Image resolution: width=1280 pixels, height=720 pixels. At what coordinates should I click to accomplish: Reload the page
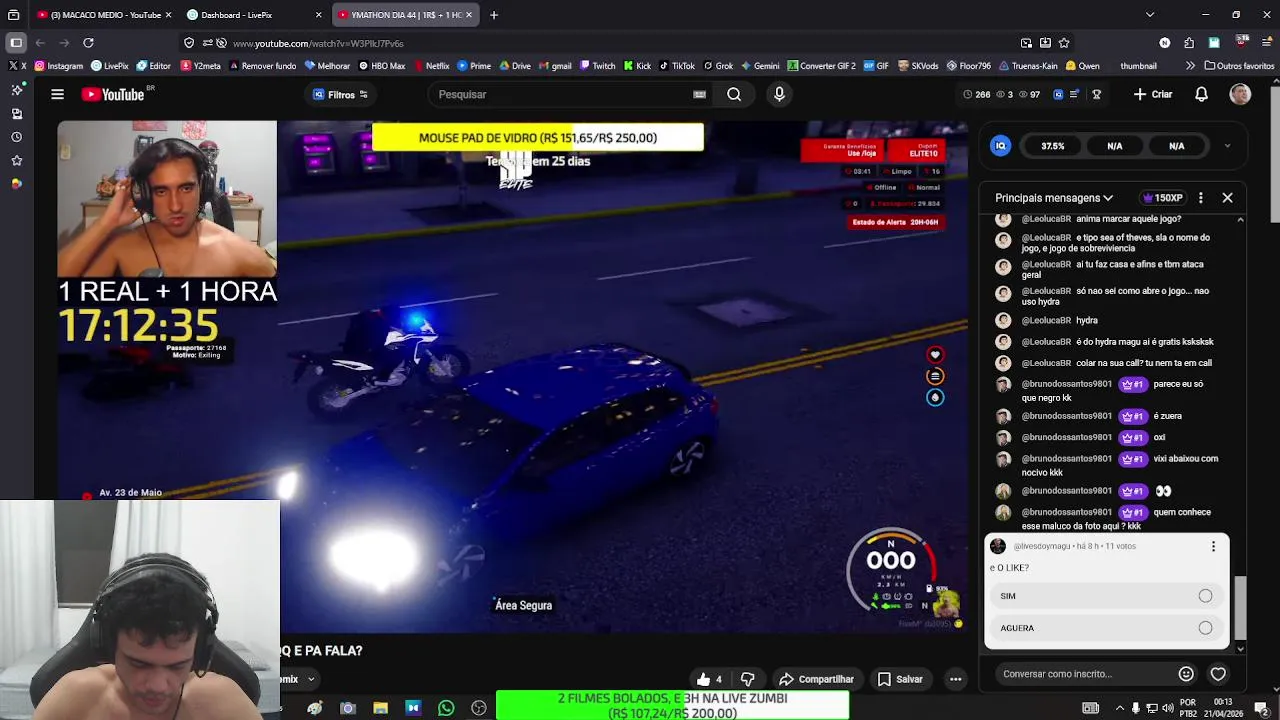coord(88,43)
